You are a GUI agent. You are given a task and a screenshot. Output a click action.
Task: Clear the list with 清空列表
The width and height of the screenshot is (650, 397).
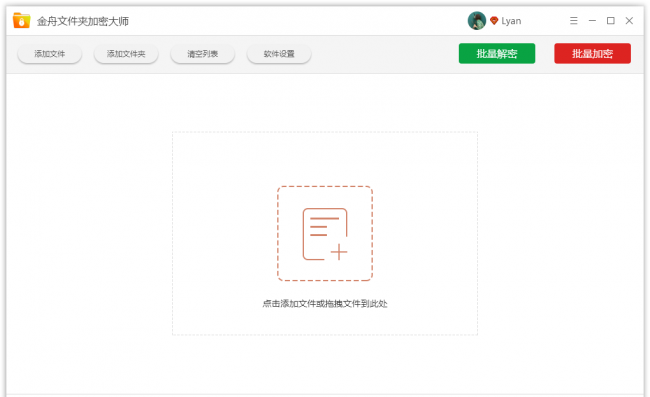202,54
